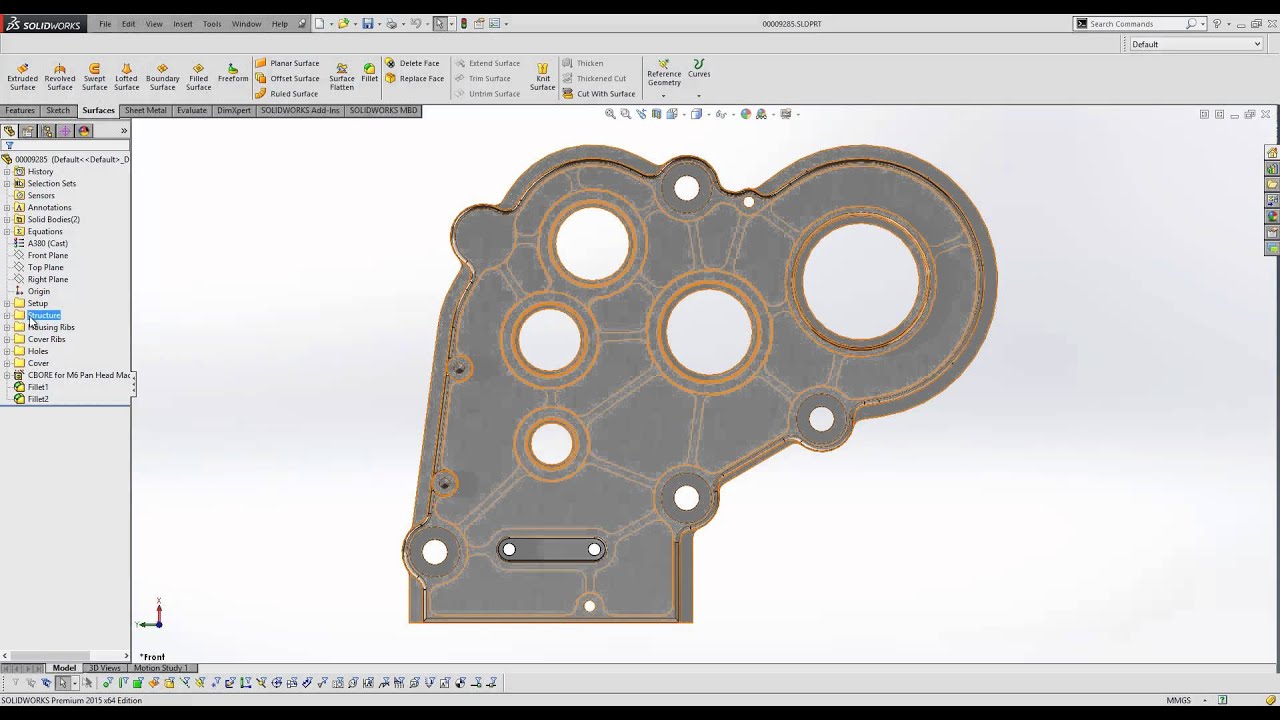Open the File menu
The image size is (1280, 720).
(105, 24)
